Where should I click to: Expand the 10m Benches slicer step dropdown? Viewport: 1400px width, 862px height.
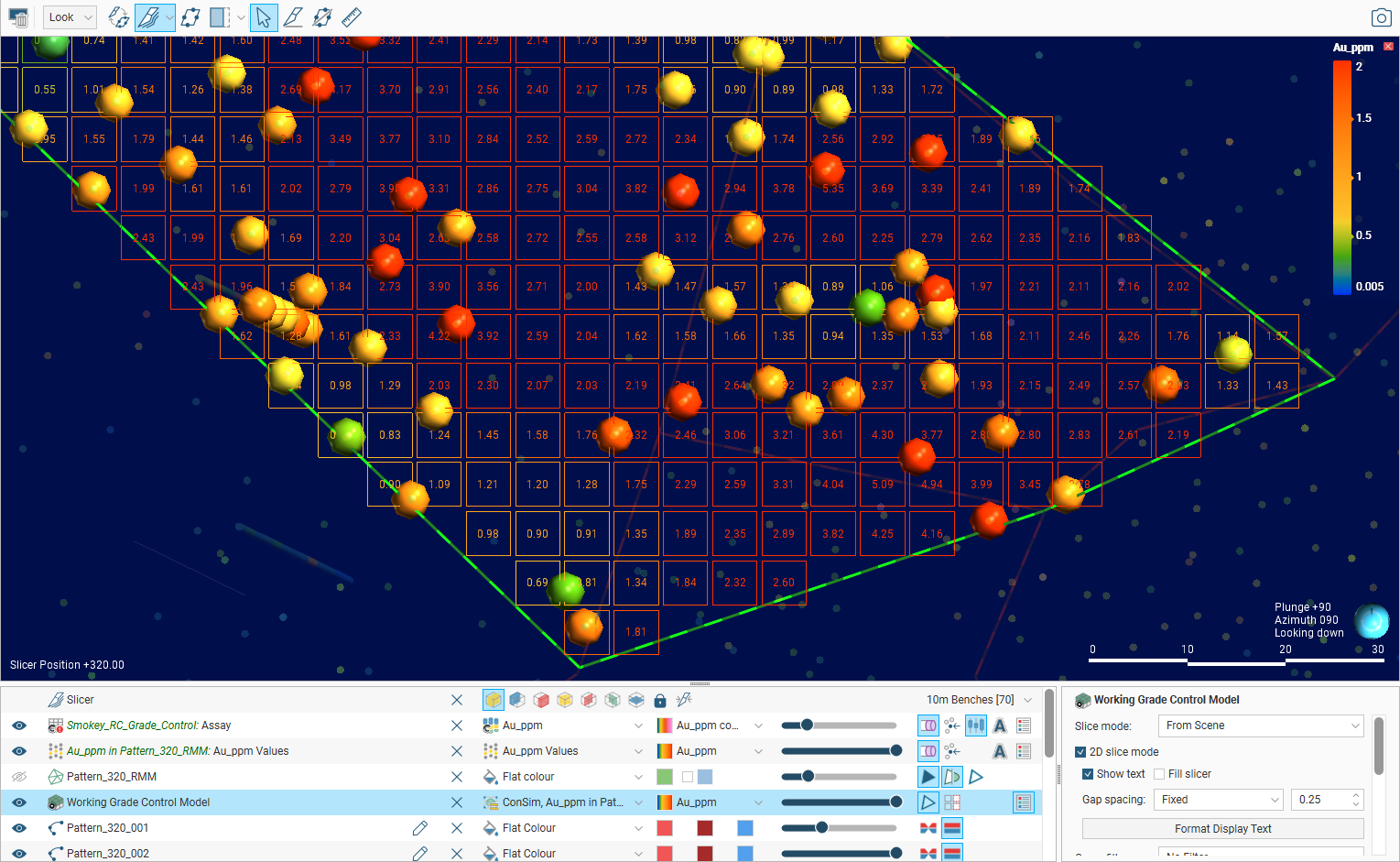point(1028,700)
